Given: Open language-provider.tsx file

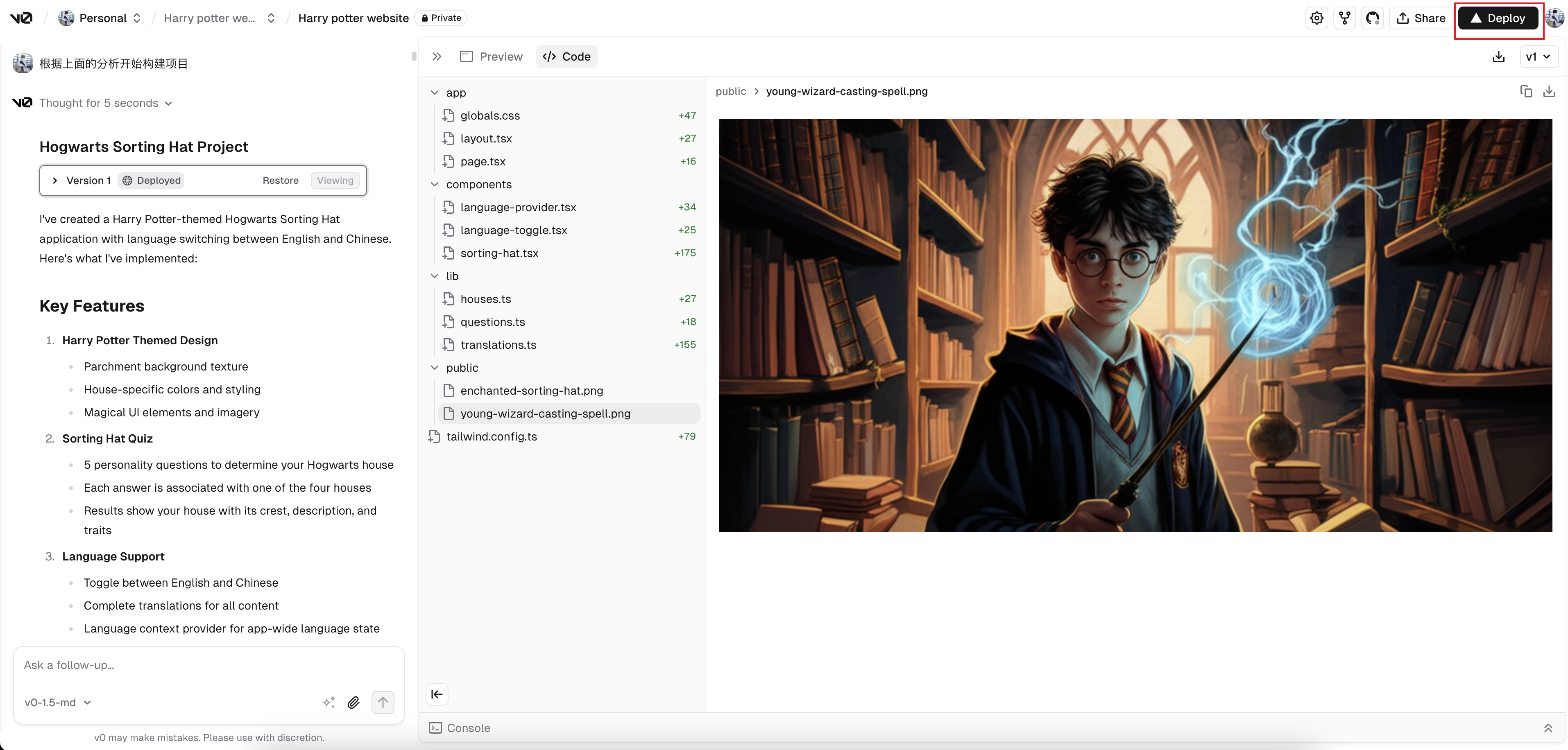Looking at the screenshot, I should 569,208.
